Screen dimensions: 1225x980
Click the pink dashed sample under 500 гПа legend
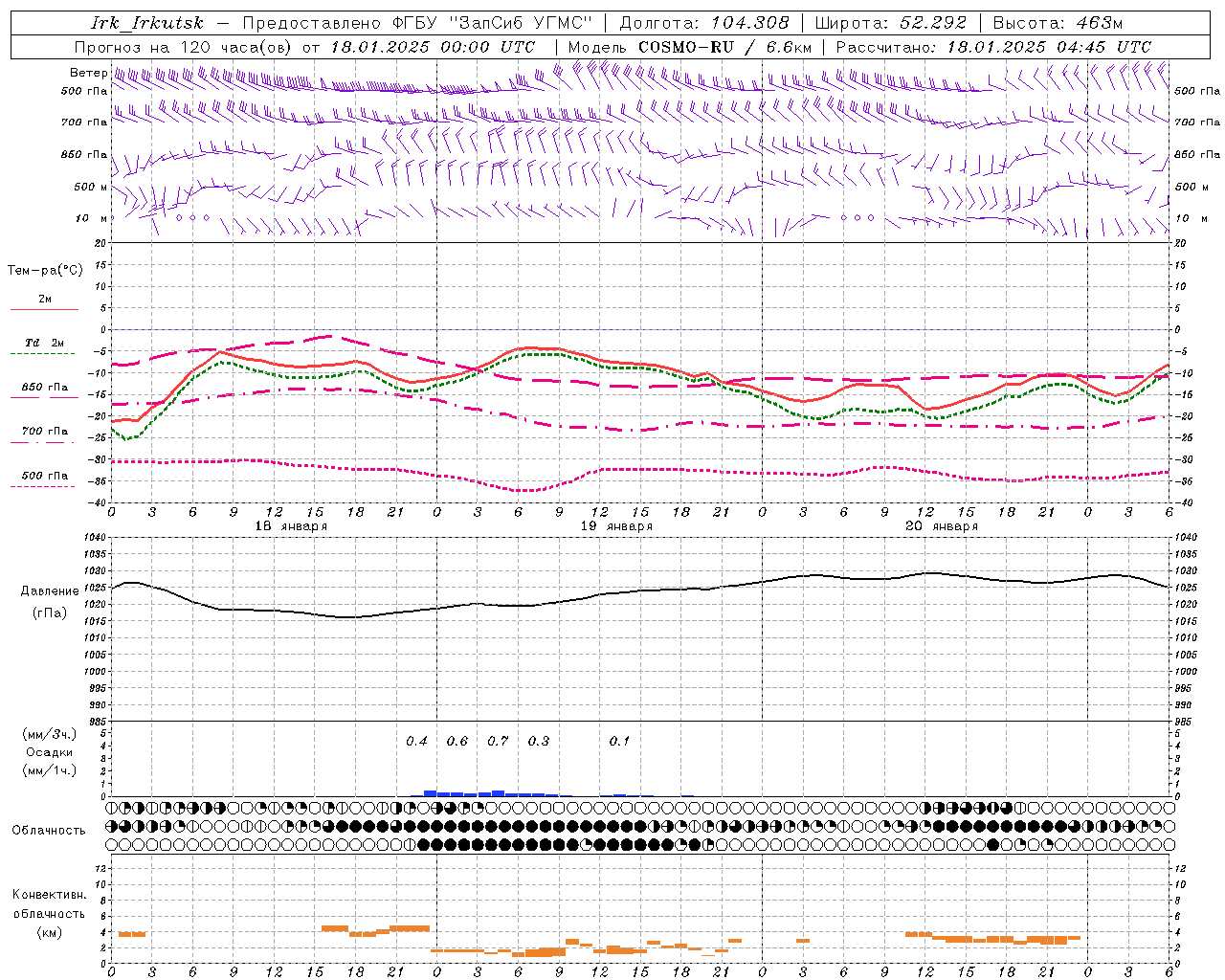click(x=43, y=487)
